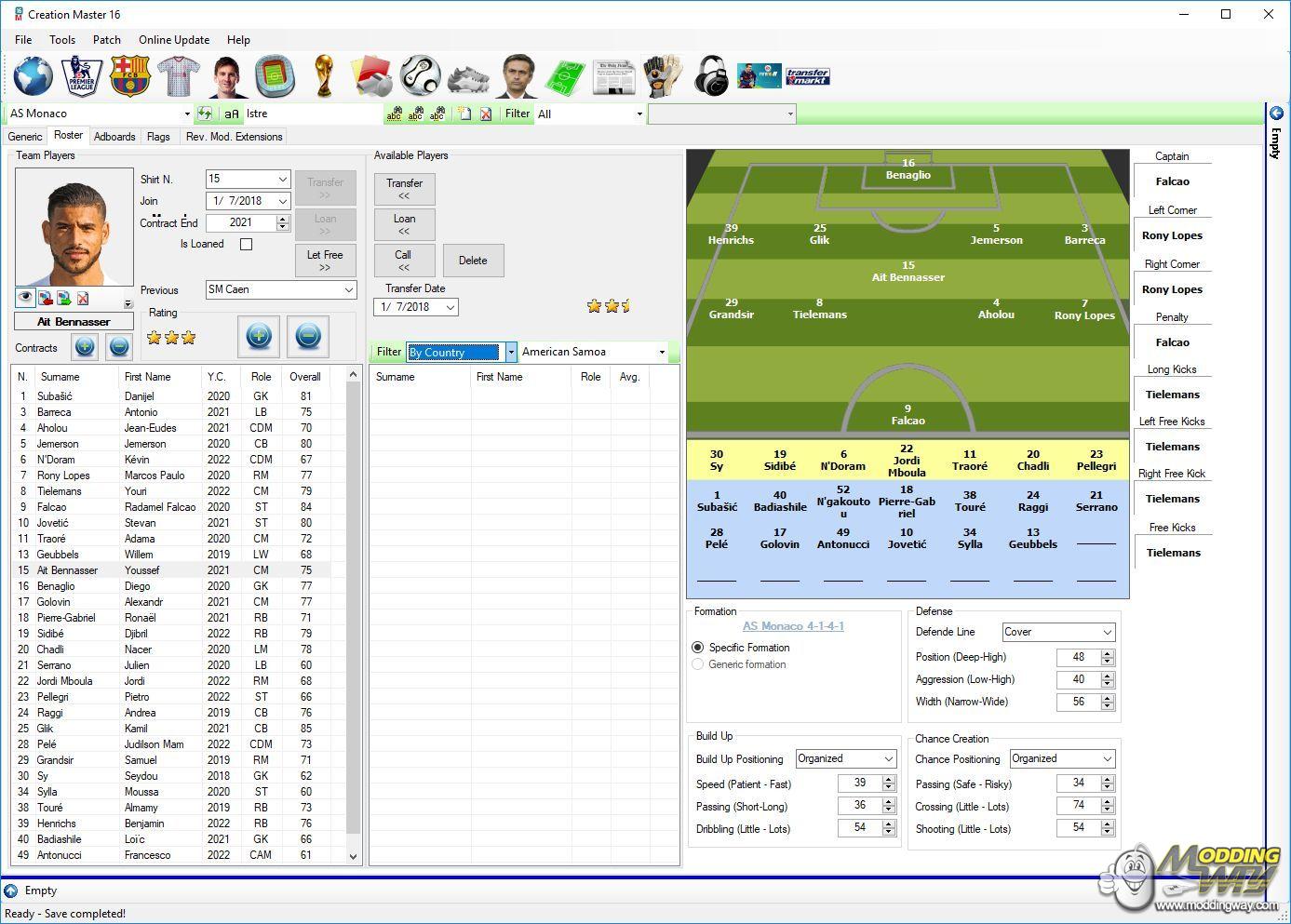Select Falcao in the team players list
This screenshot has height=924, width=1291.
click(52, 507)
